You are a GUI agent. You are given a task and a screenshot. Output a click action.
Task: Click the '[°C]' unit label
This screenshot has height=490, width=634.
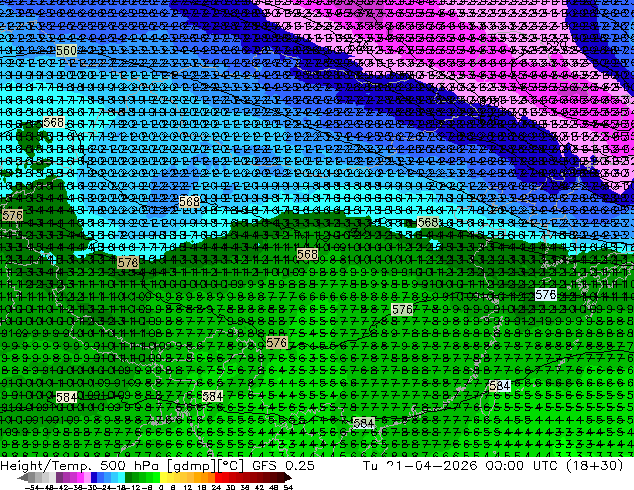(x=231, y=466)
